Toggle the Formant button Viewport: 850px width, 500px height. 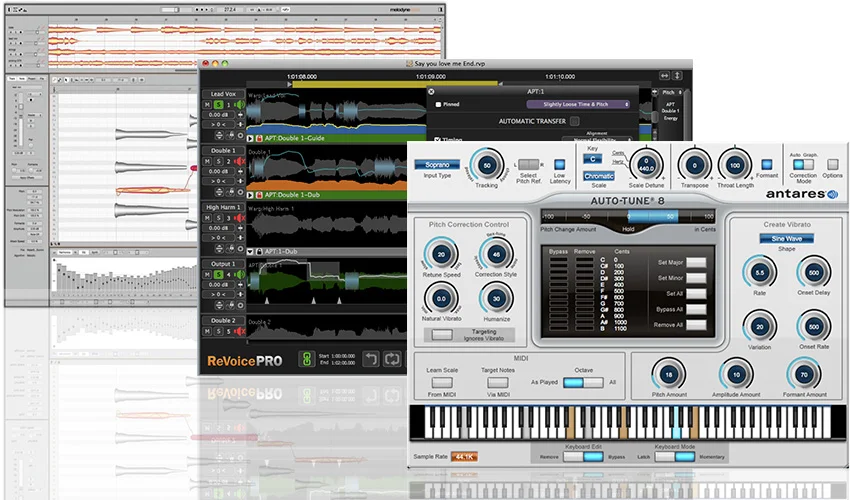pyautogui.click(x=766, y=164)
